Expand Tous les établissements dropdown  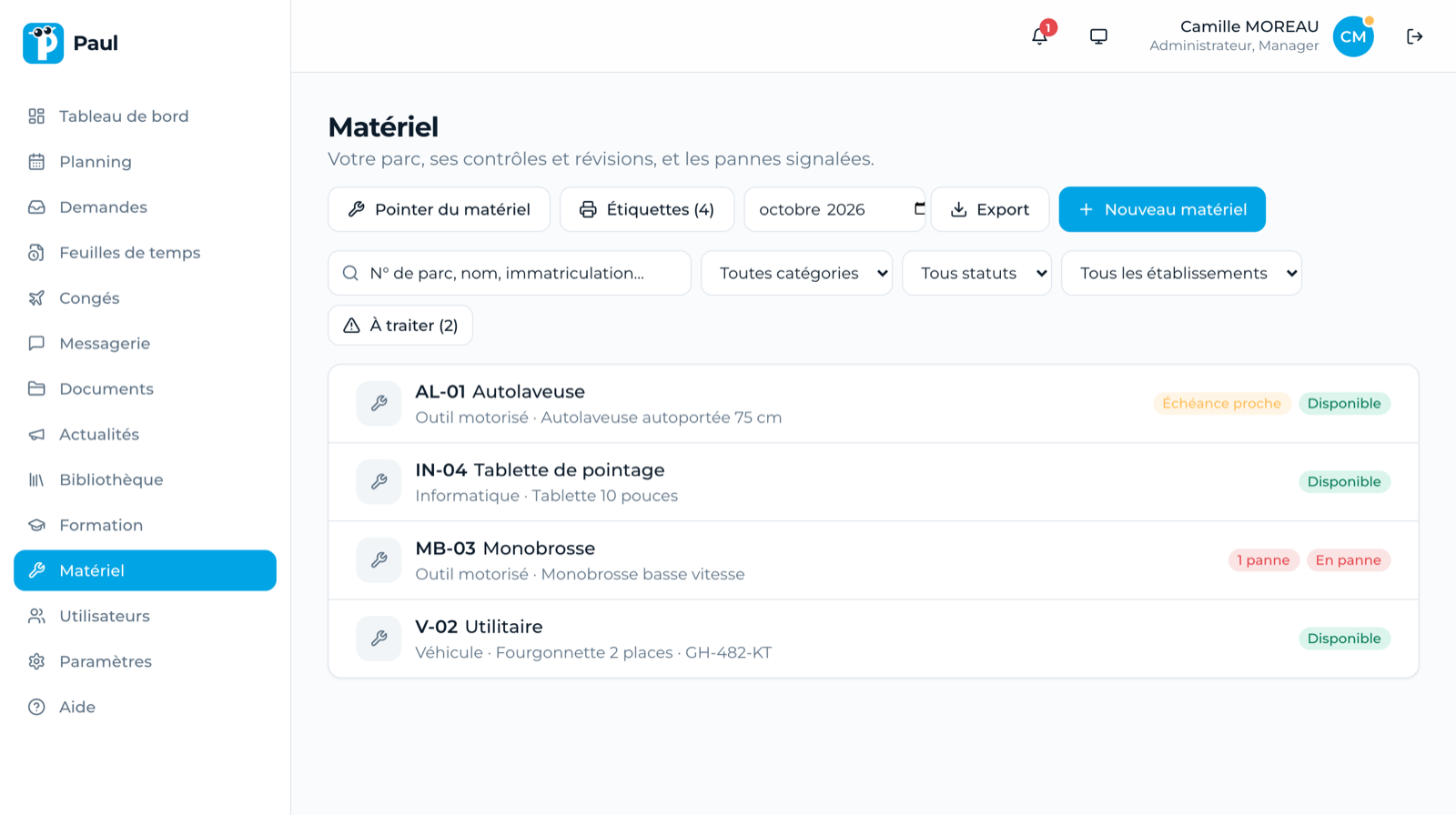(x=1181, y=273)
